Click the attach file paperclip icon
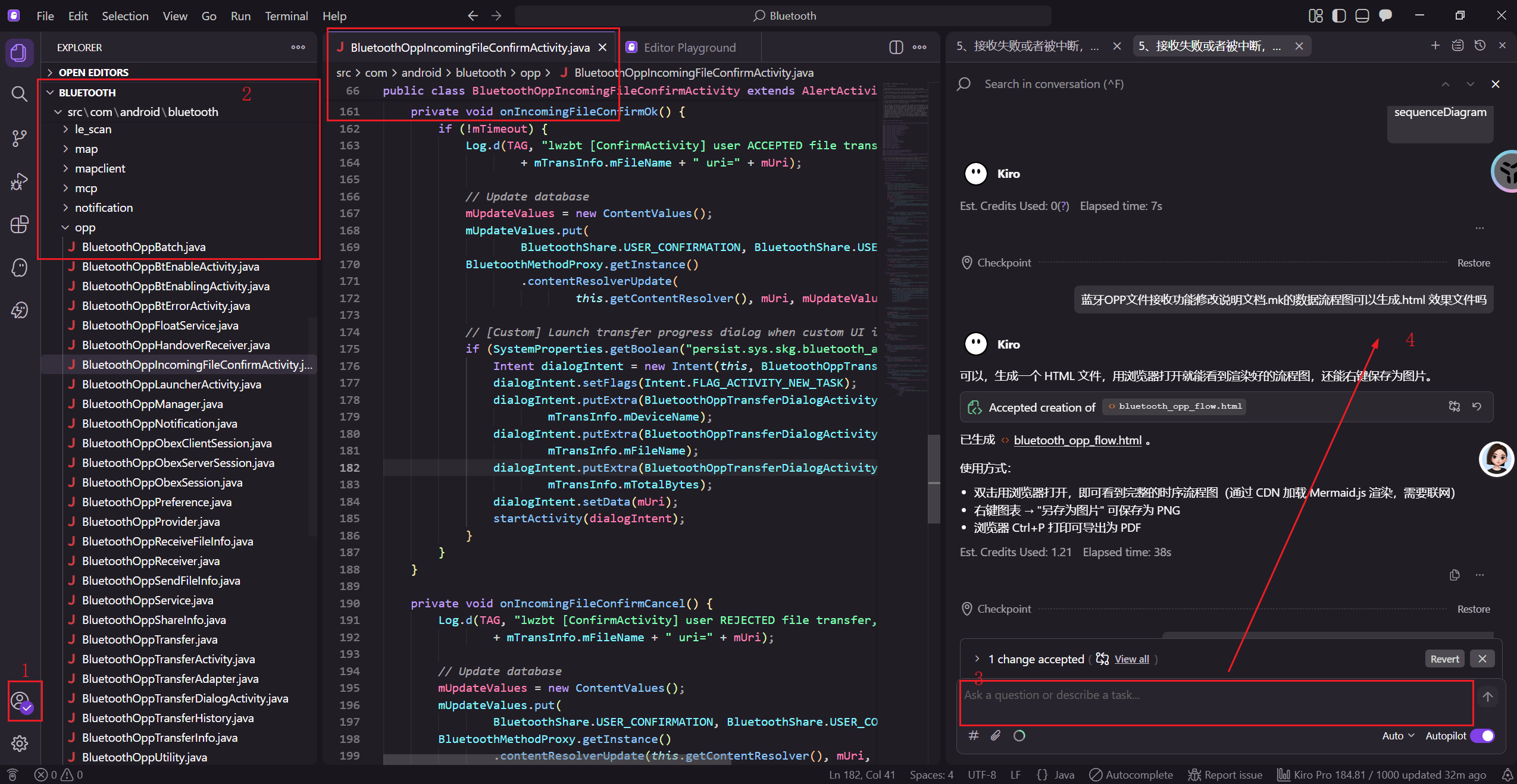The width and height of the screenshot is (1517, 784). pos(996,736)
